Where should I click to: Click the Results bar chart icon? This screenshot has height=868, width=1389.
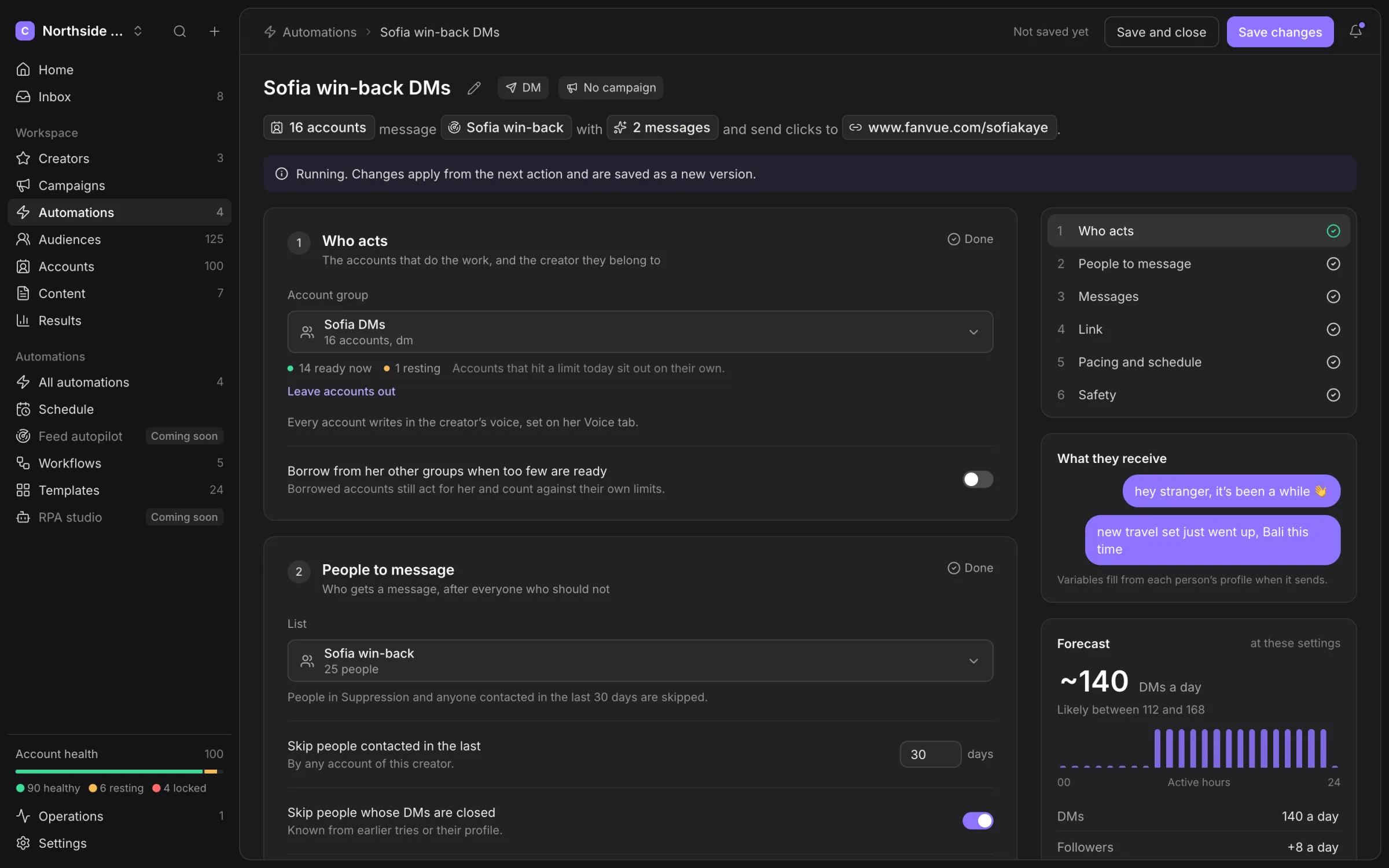click(23, 320)
